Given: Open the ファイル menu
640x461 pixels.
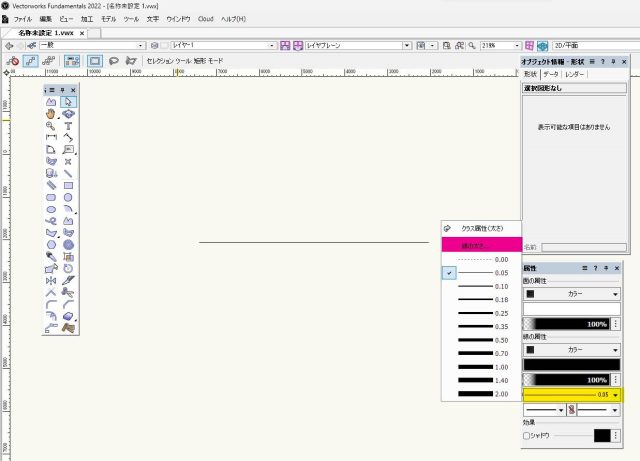Looking at the screenshot, I should (22, 19).
